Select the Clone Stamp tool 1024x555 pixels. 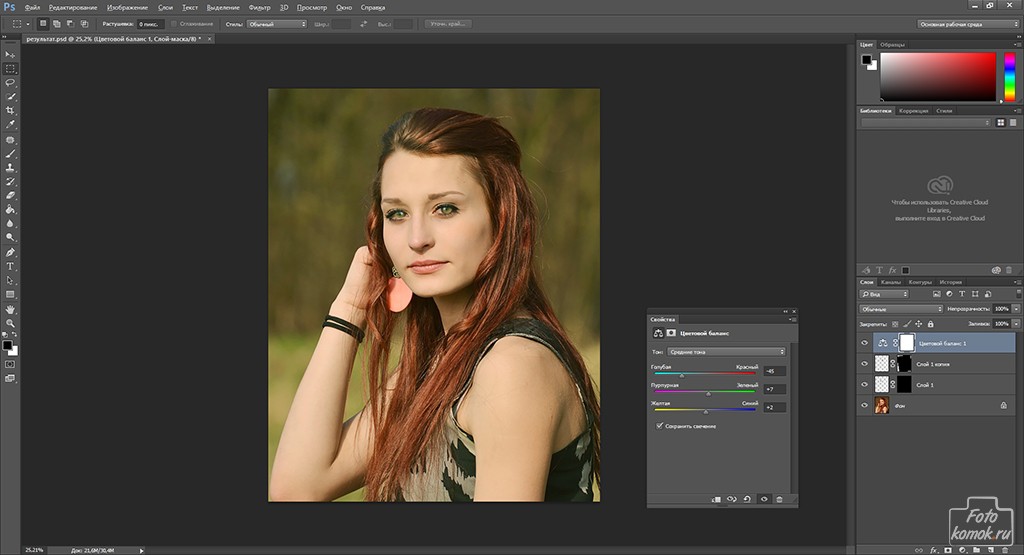(x=10, y=168)
